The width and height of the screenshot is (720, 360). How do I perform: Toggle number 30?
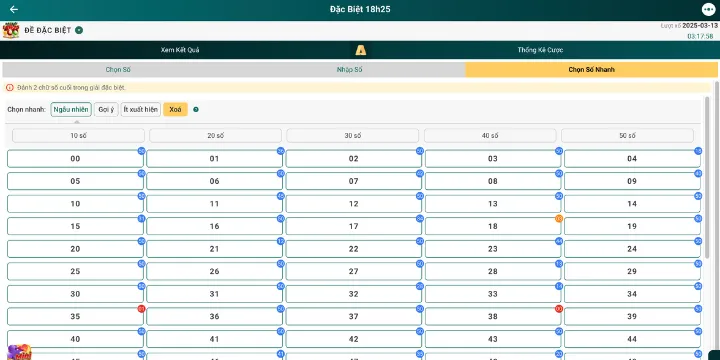click(75, 294)
